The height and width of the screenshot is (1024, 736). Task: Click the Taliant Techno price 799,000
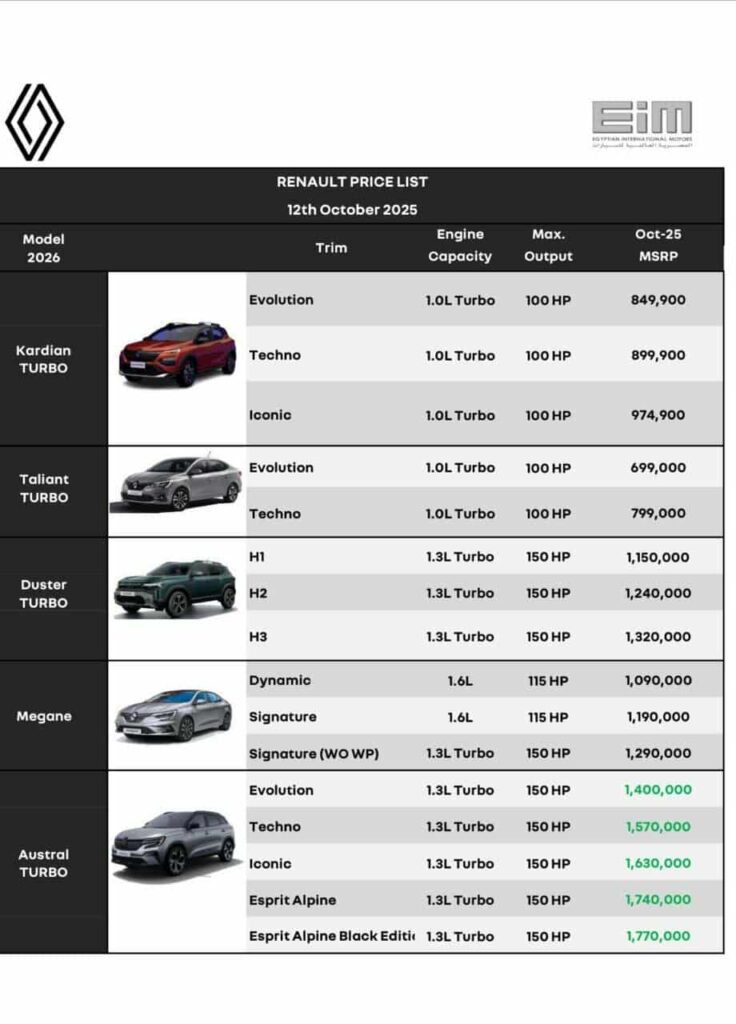658,513
